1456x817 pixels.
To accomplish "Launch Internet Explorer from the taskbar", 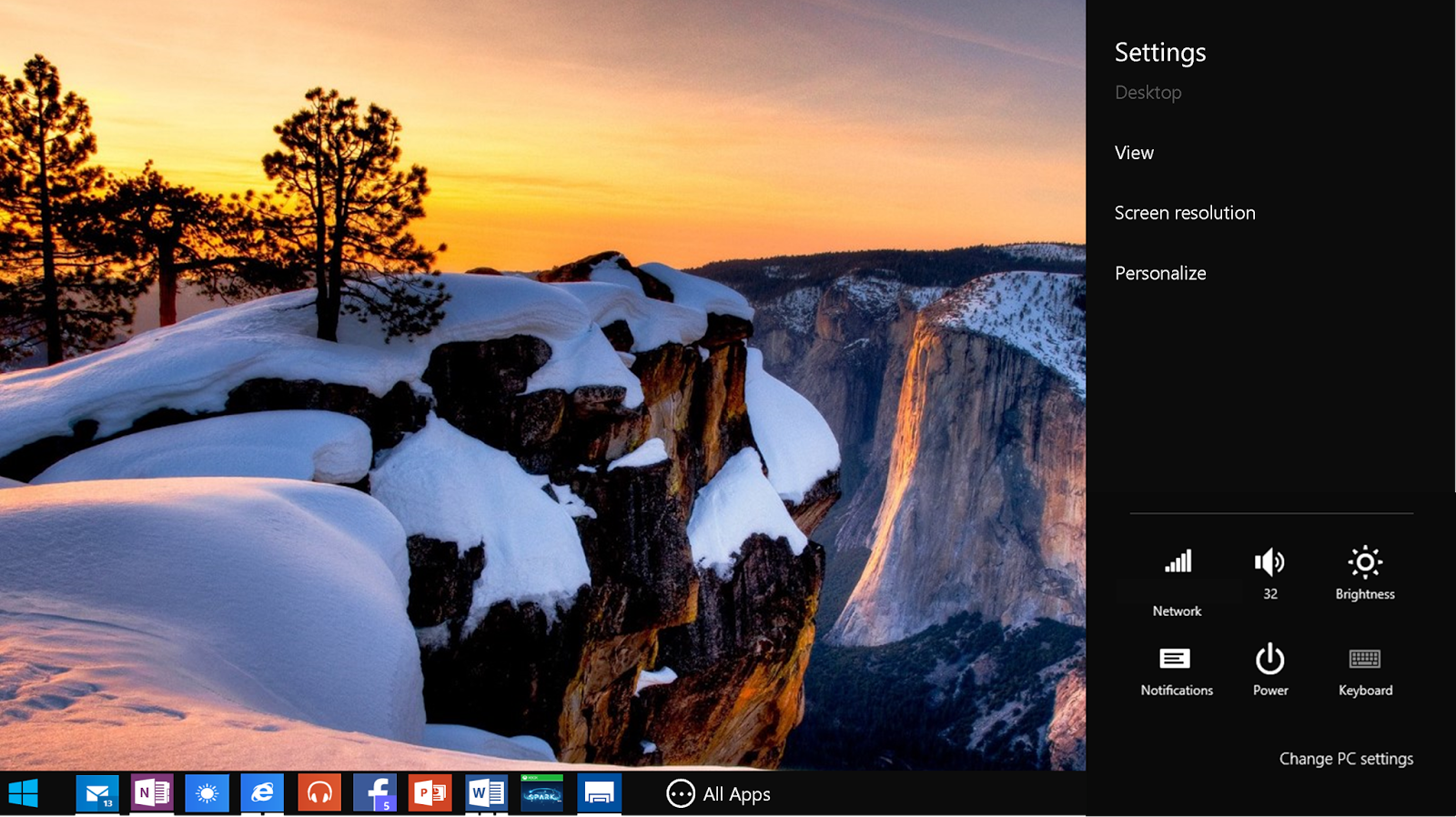I will pyautogui.click(x=263, y=793).
